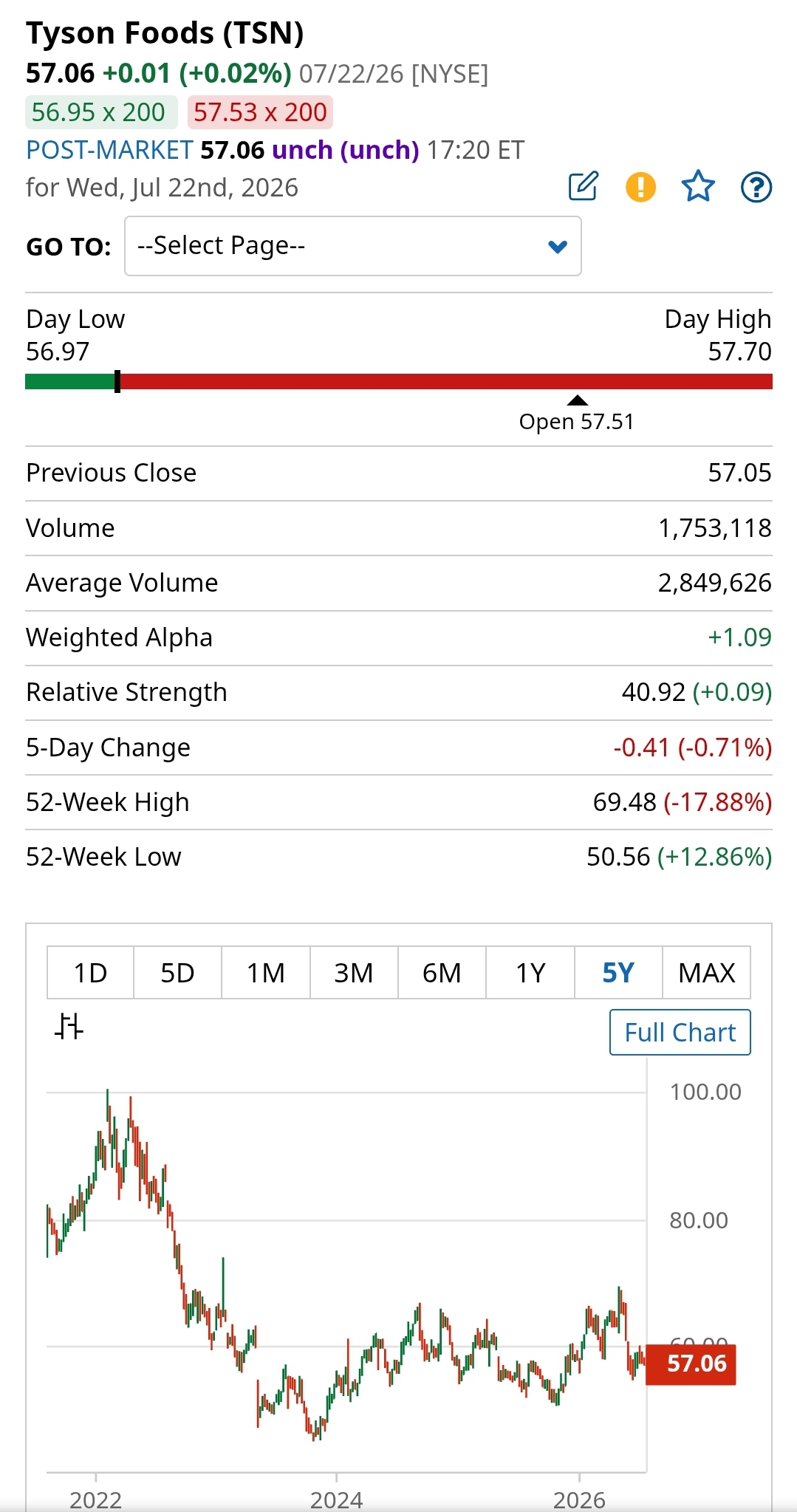Click the dropdown chevron in Select Page
The height and width of the screenshot is (1512, 797).
click(x=558, y=247)
